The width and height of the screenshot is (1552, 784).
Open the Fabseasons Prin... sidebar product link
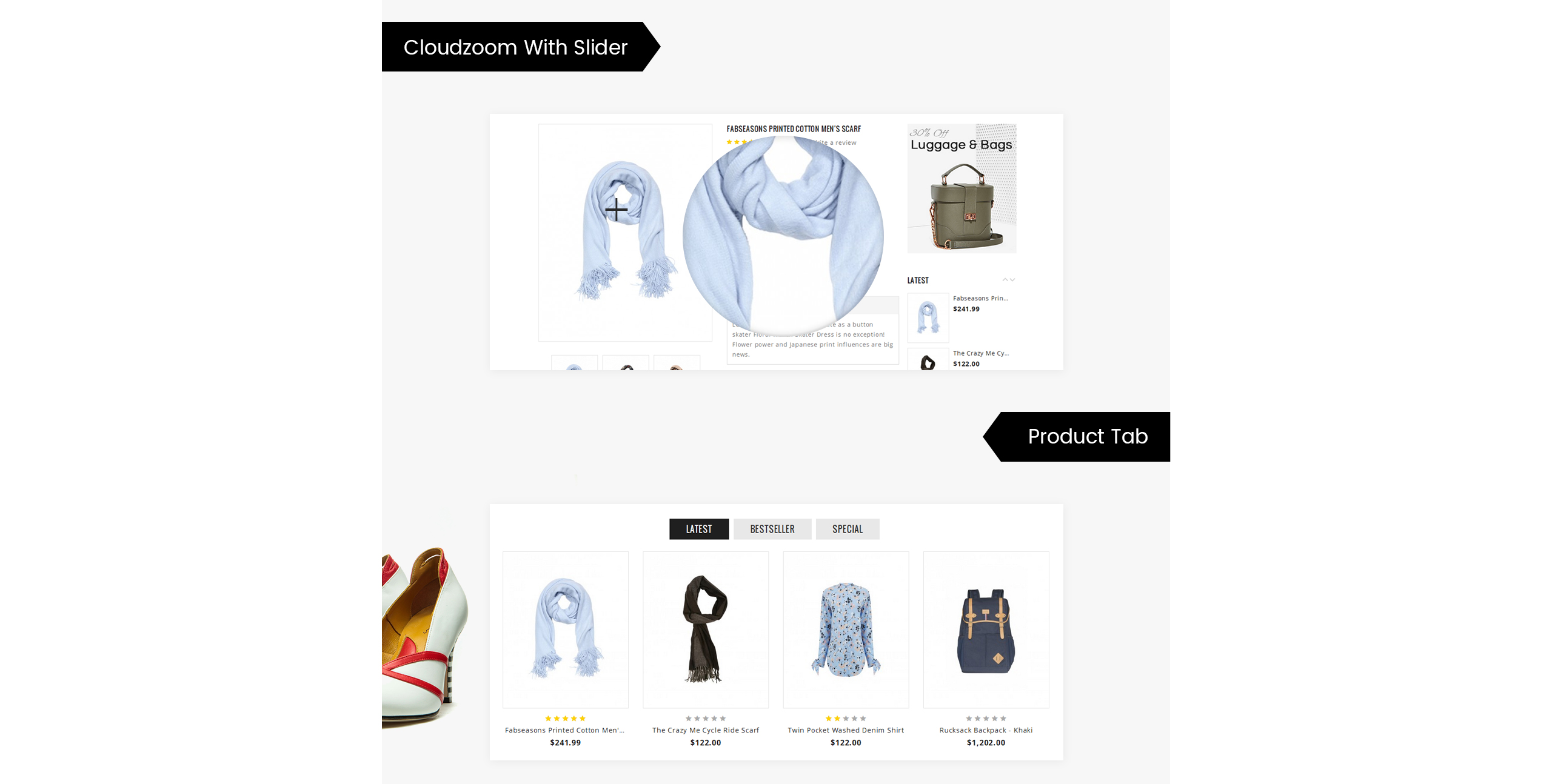(980, 298)
